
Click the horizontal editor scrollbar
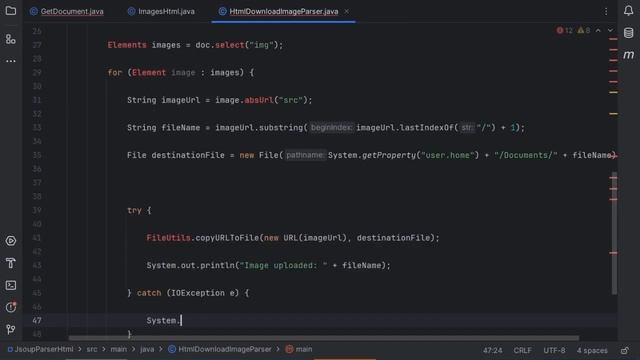[323, 338]
